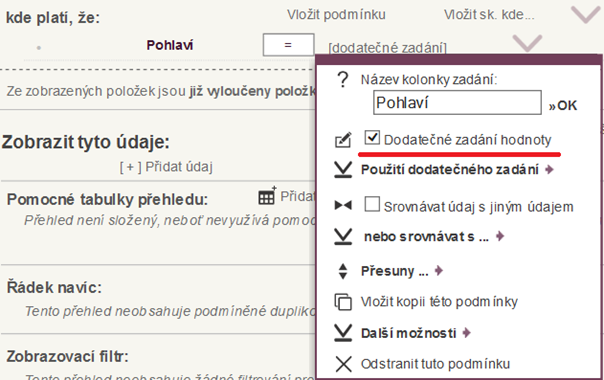Click the kde platí, že label
This screenshot has height=380, width=604.
53,18
